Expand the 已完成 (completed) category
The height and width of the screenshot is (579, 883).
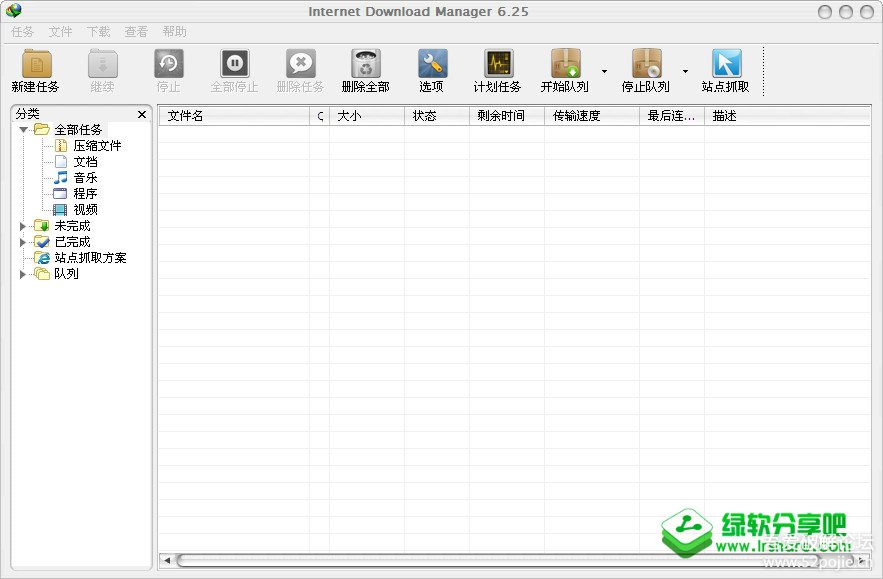point(23,241)
